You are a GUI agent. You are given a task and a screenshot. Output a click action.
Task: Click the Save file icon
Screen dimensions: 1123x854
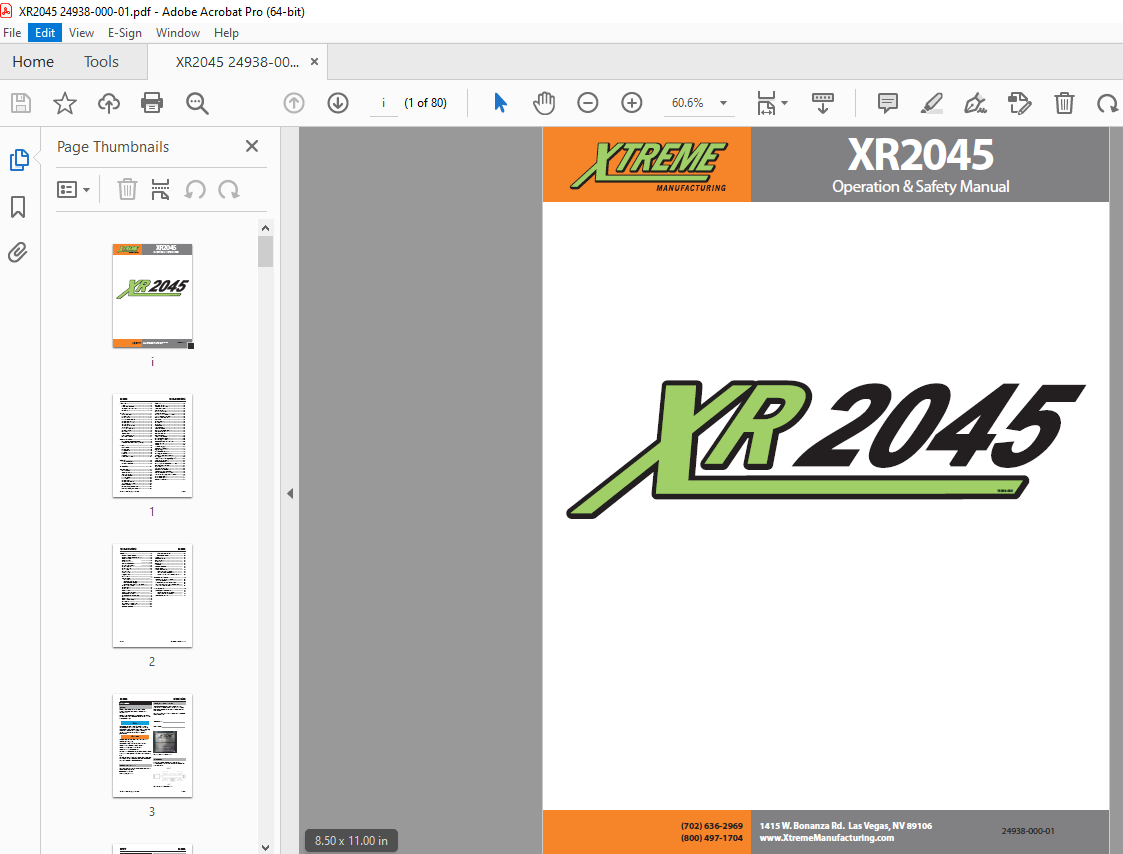click(21, 103)
